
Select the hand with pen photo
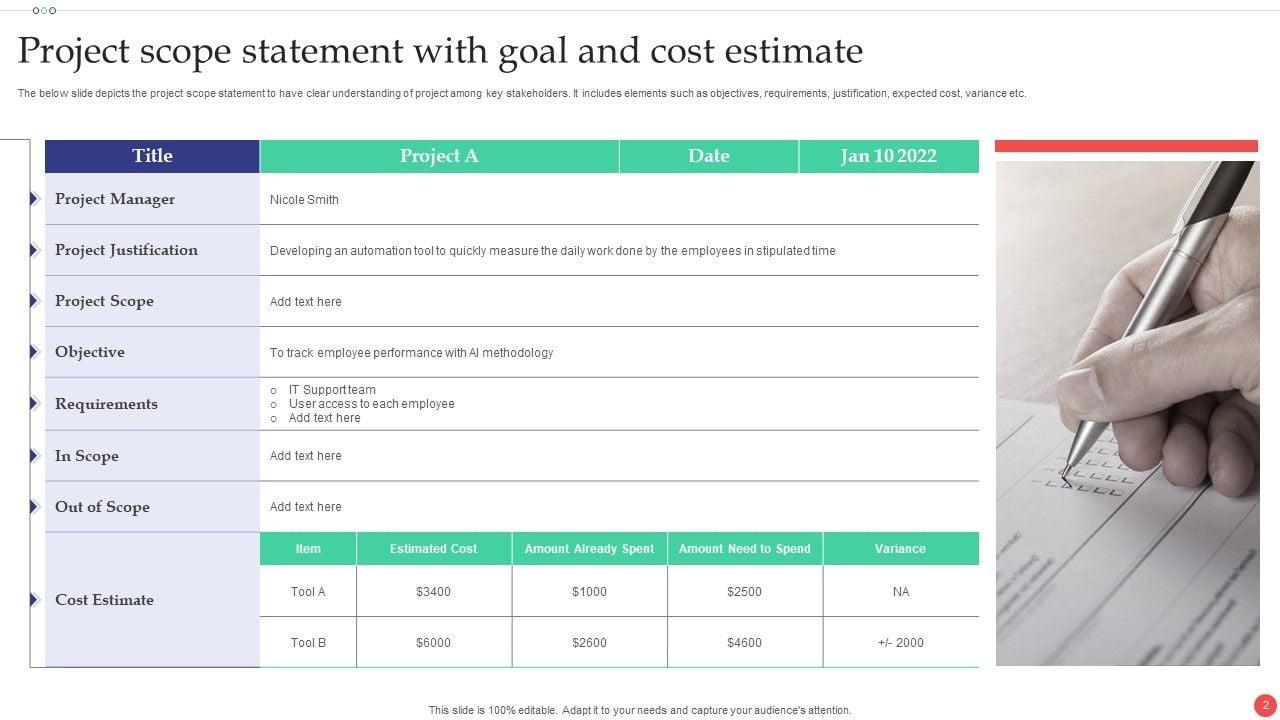[x=1127, y=413]
